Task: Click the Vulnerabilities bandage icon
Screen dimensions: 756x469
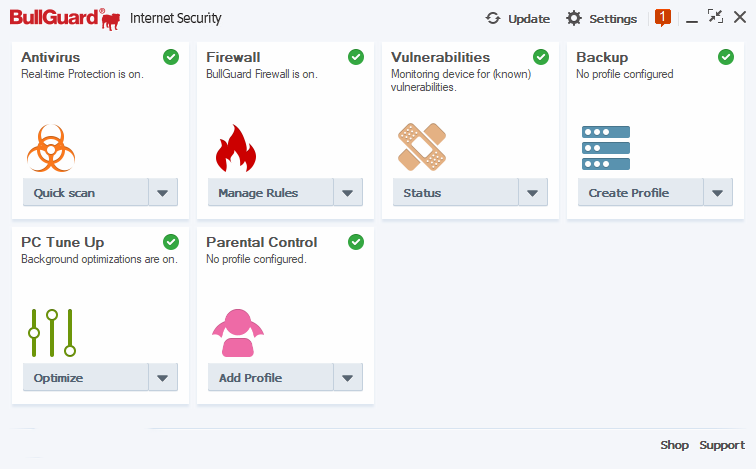Action: tap(422, 147)
